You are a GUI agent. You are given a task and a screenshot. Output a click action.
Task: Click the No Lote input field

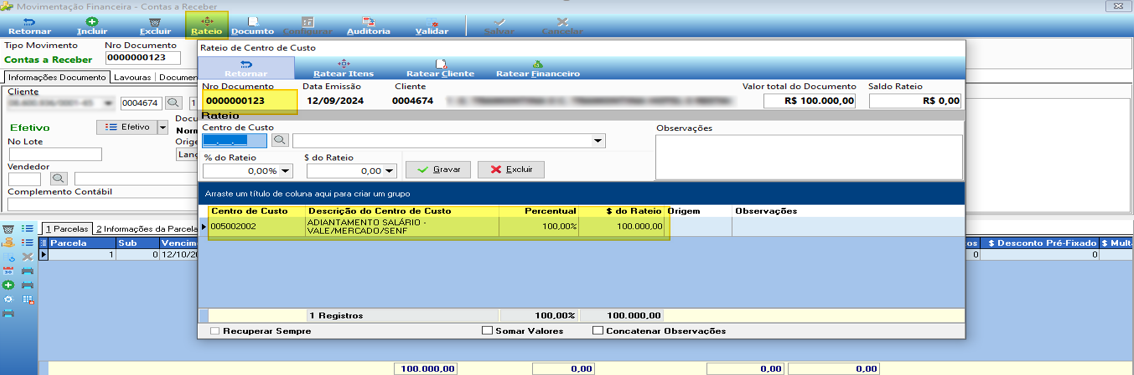click(x=55, y=154)
